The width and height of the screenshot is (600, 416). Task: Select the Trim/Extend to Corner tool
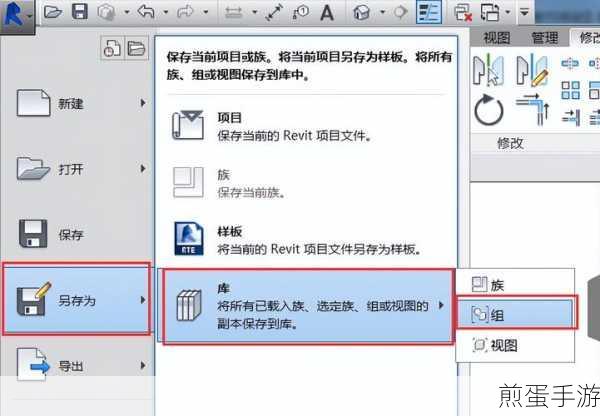533,110
